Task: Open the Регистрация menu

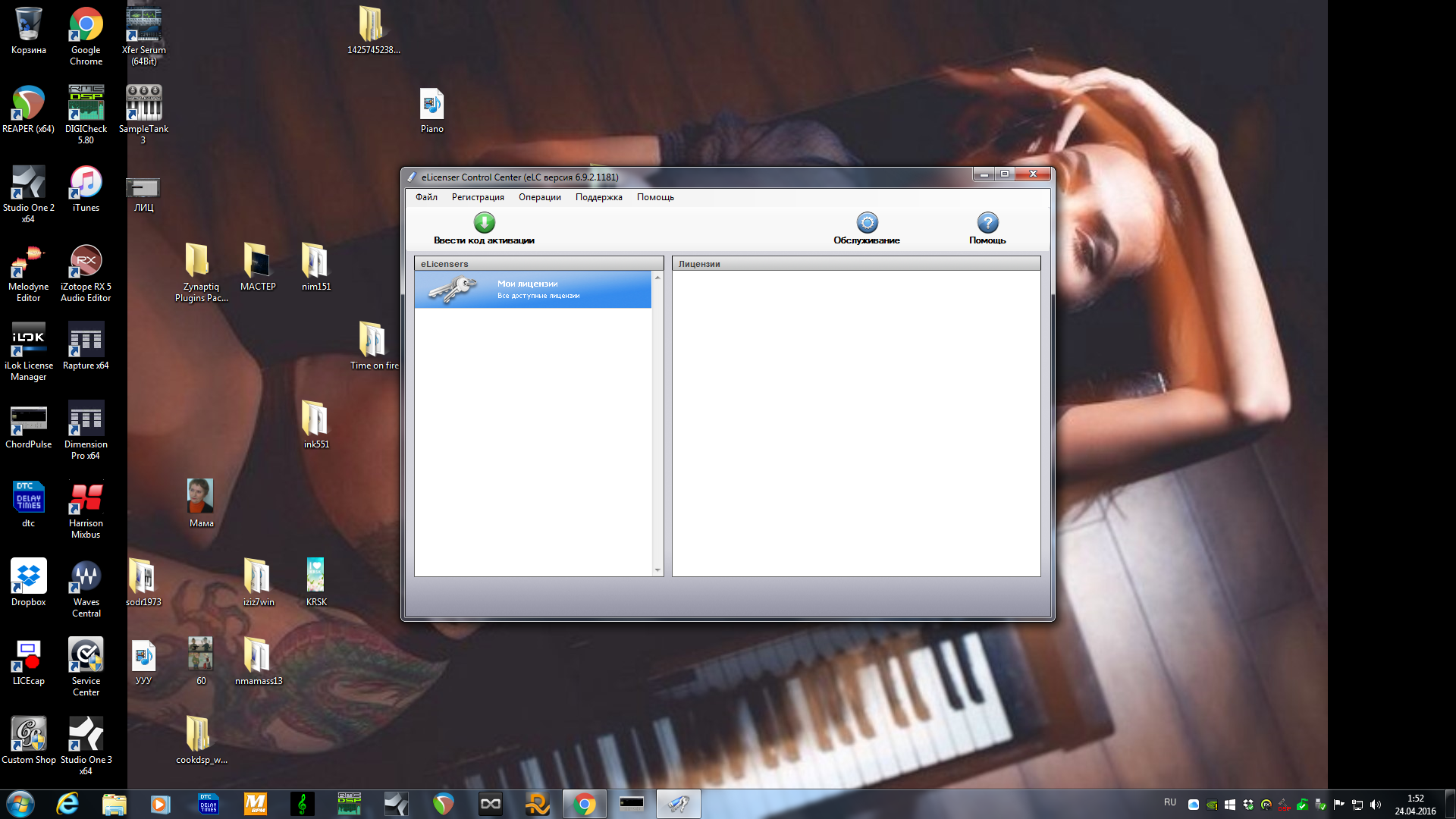Action: pyautogui.click(x=478, y=197)
